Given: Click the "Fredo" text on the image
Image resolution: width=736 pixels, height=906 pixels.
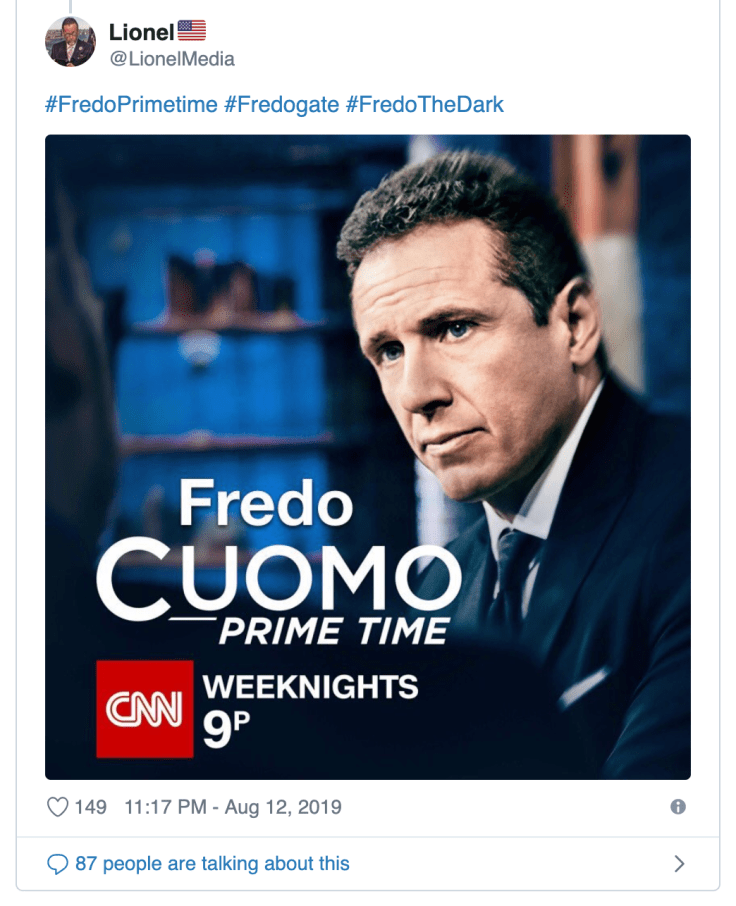Looking at the screenshot, I should click(265, 505).
